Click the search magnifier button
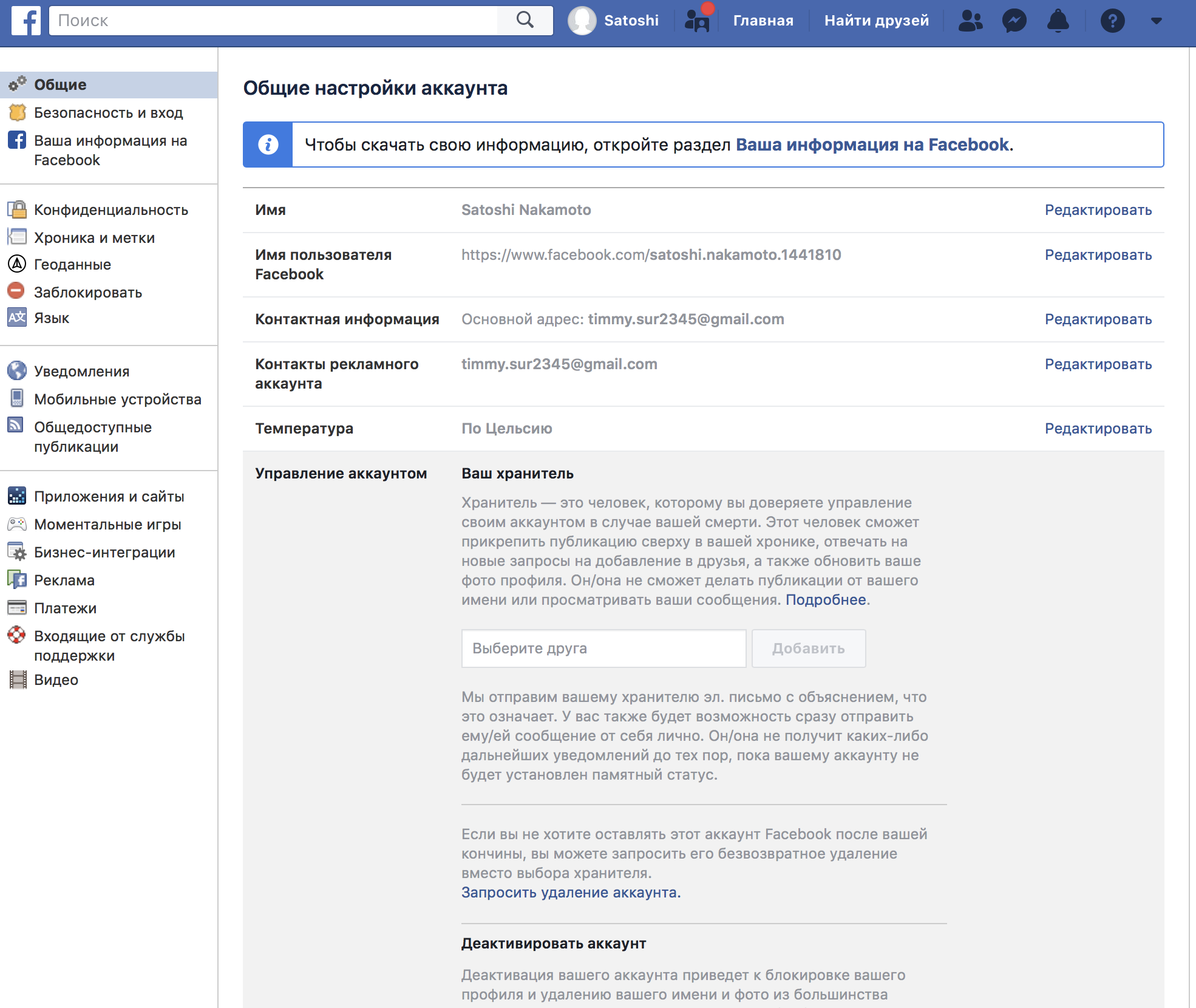 tap(525, 21)
